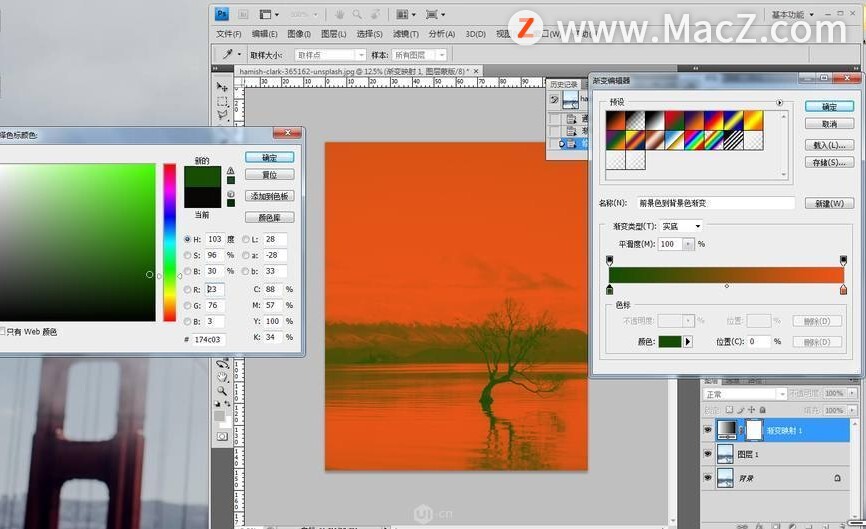Click the lock all icon in Layers panel
Image resolution: width=866 pixels, height=529 pixels.
[x=763, y=410]
